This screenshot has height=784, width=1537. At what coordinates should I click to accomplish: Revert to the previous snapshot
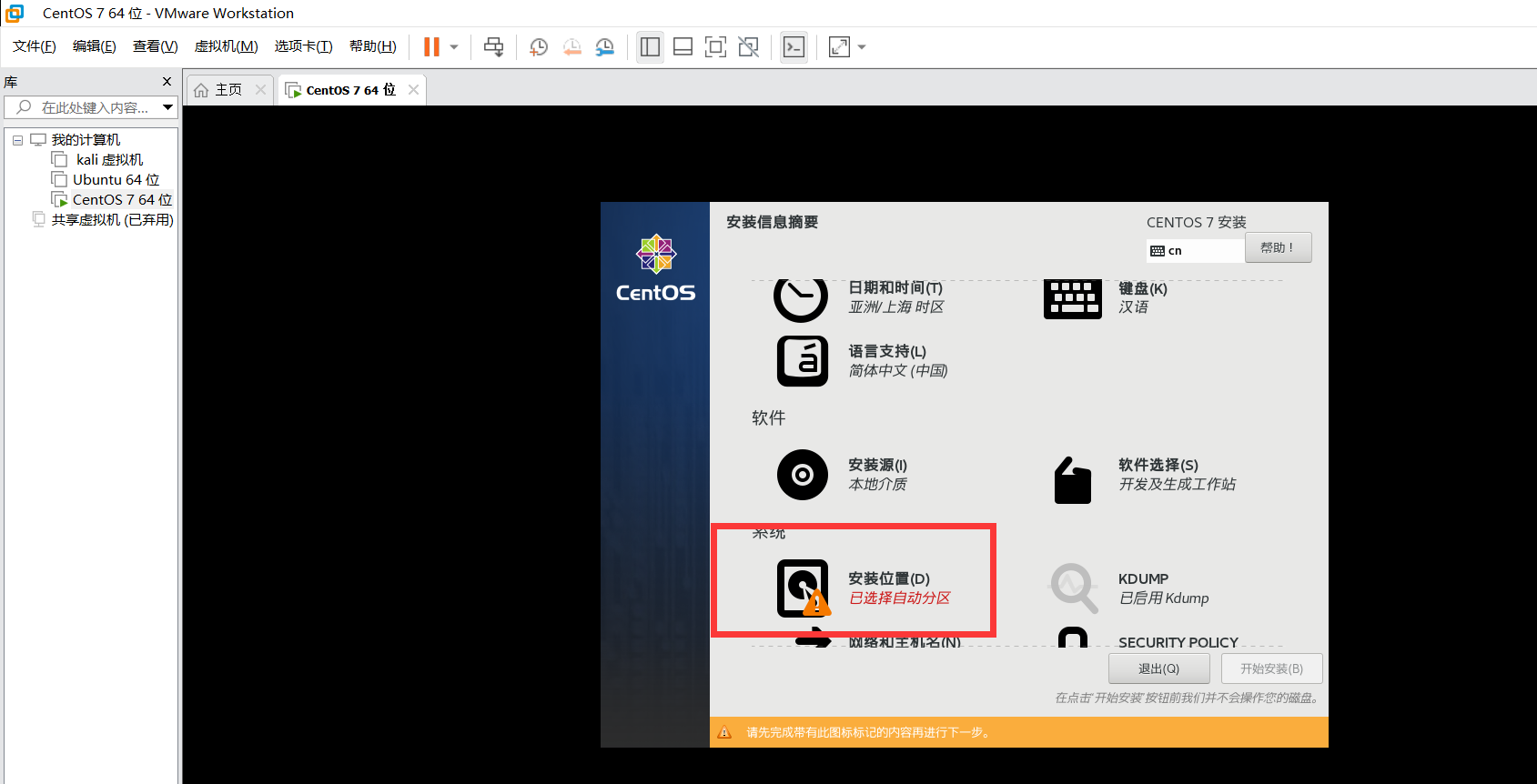click(571, 47)
